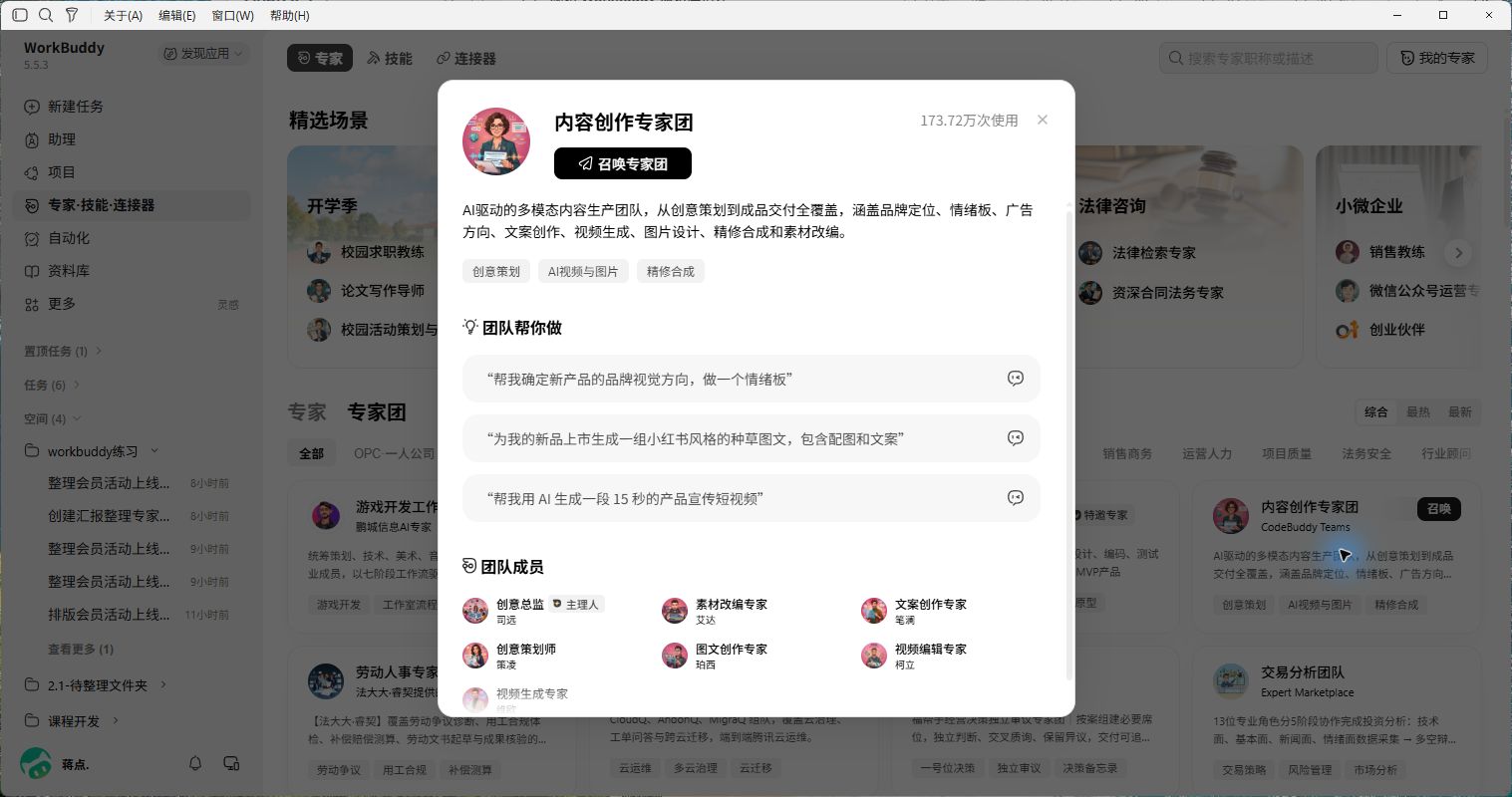Click the user avatar 蒋点
Image resolution: width=1512 pixels, height=797 pixels.
click(x=36, y=763)
